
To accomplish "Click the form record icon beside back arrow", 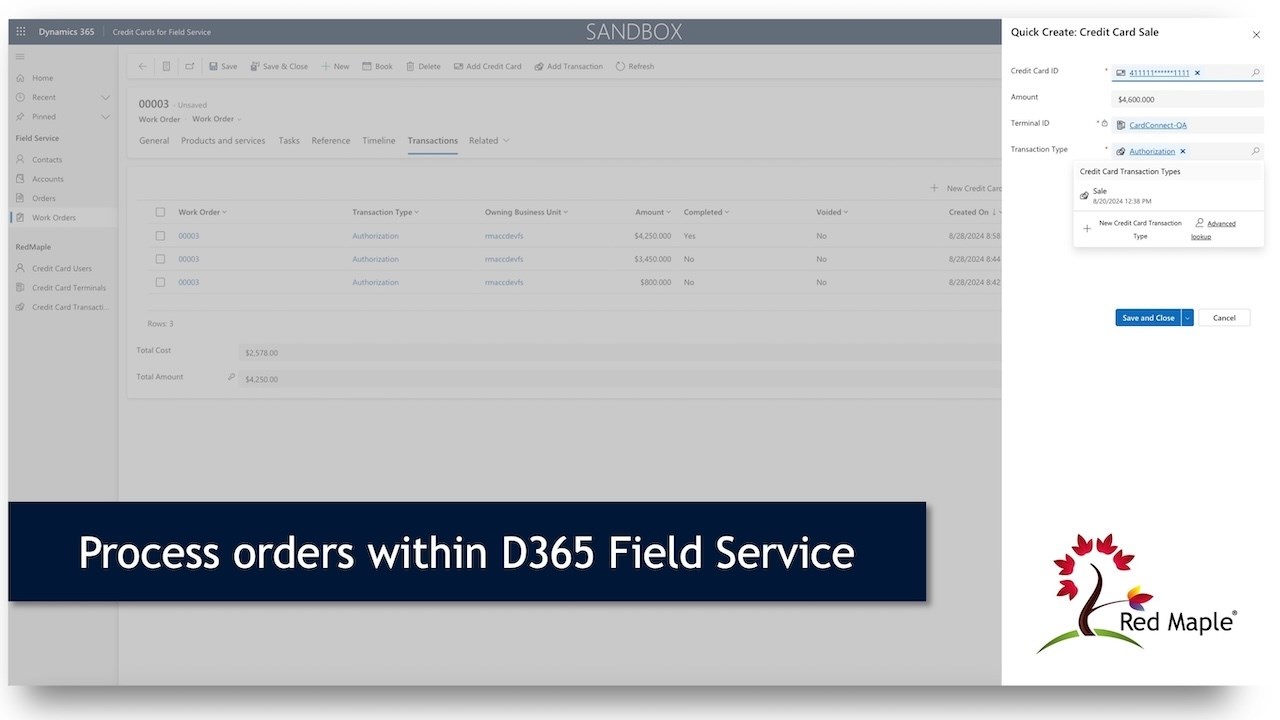I will [166, 66].
